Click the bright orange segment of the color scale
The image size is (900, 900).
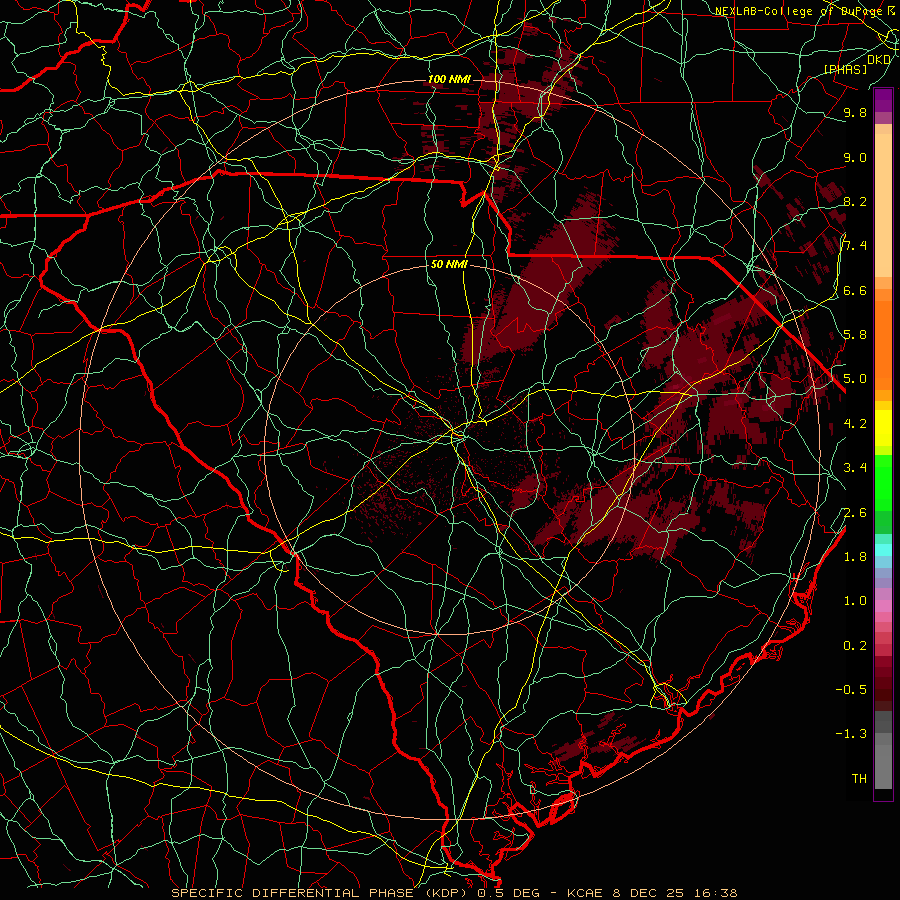883,345
